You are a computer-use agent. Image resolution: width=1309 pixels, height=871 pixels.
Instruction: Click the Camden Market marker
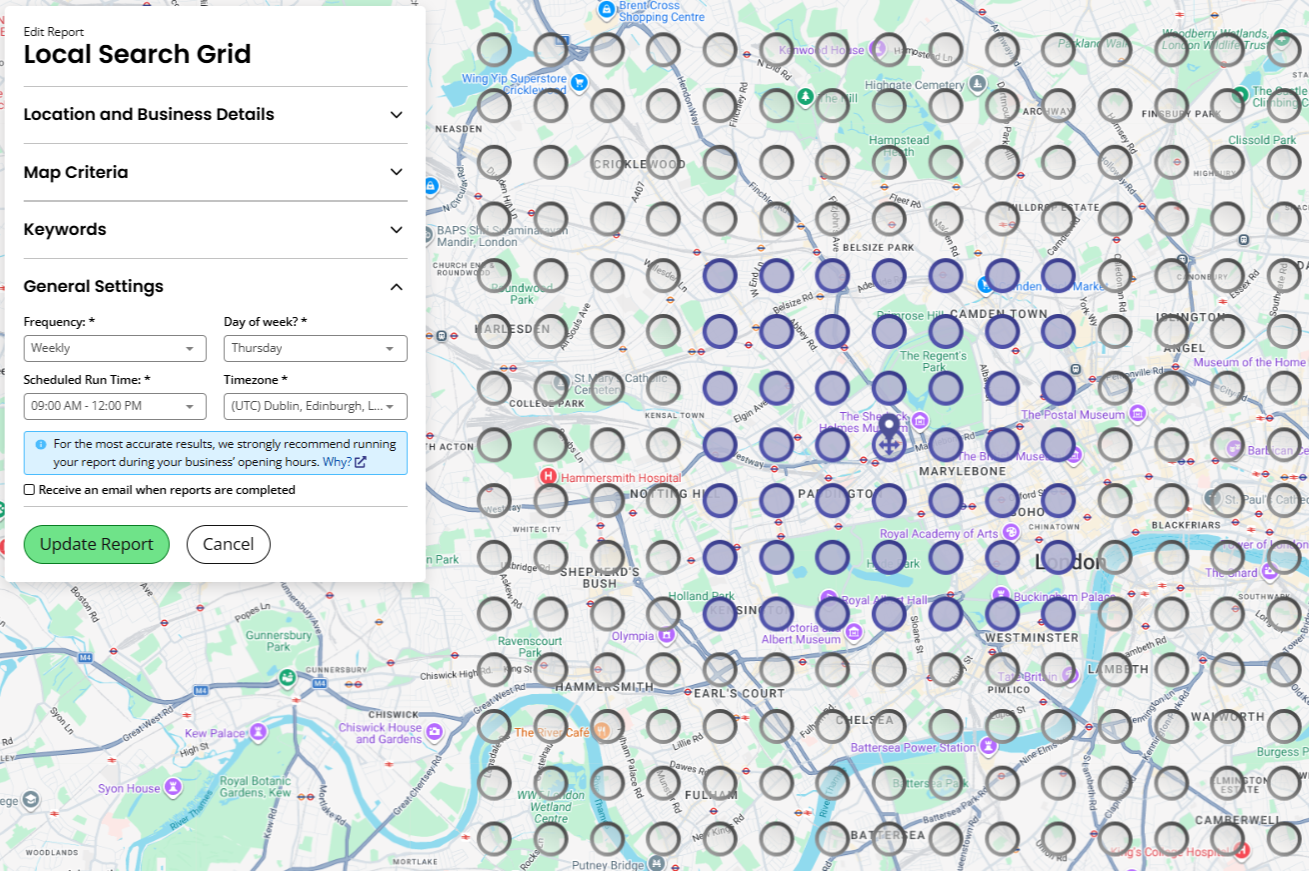(x=984, y=286)
